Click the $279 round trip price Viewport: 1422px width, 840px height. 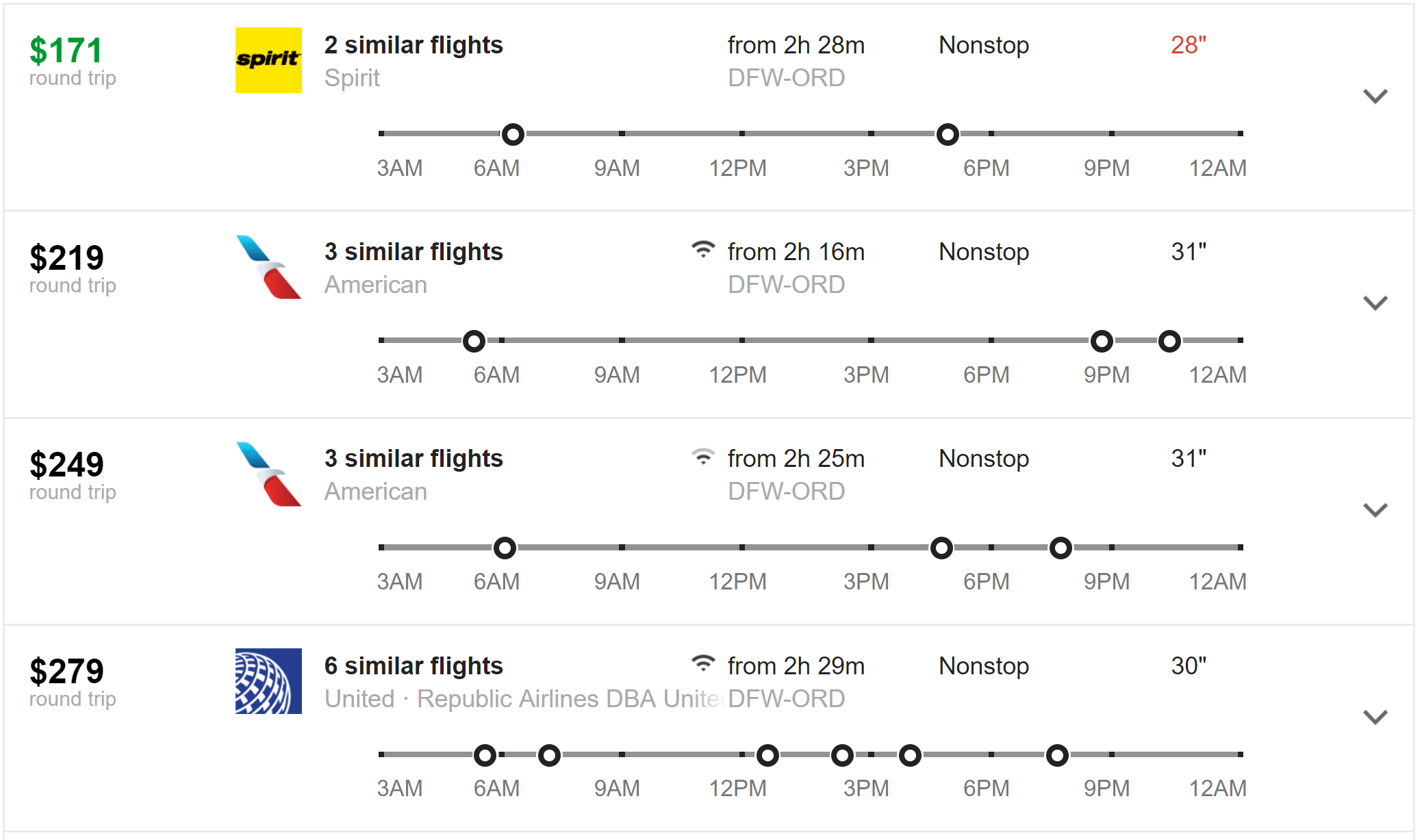pos(66,671)
